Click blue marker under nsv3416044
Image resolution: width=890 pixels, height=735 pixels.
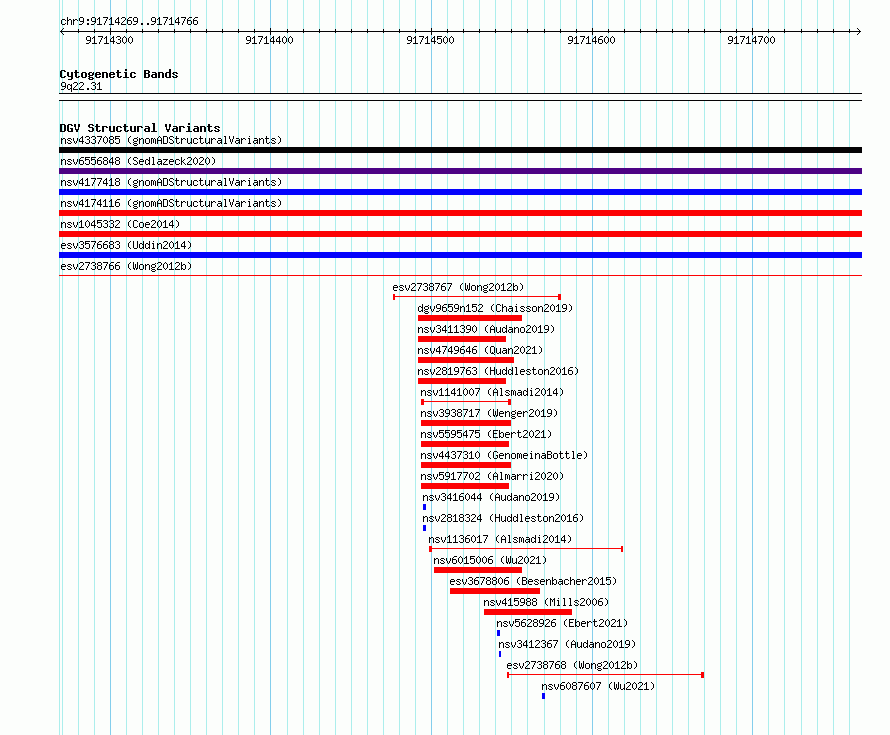425,507
